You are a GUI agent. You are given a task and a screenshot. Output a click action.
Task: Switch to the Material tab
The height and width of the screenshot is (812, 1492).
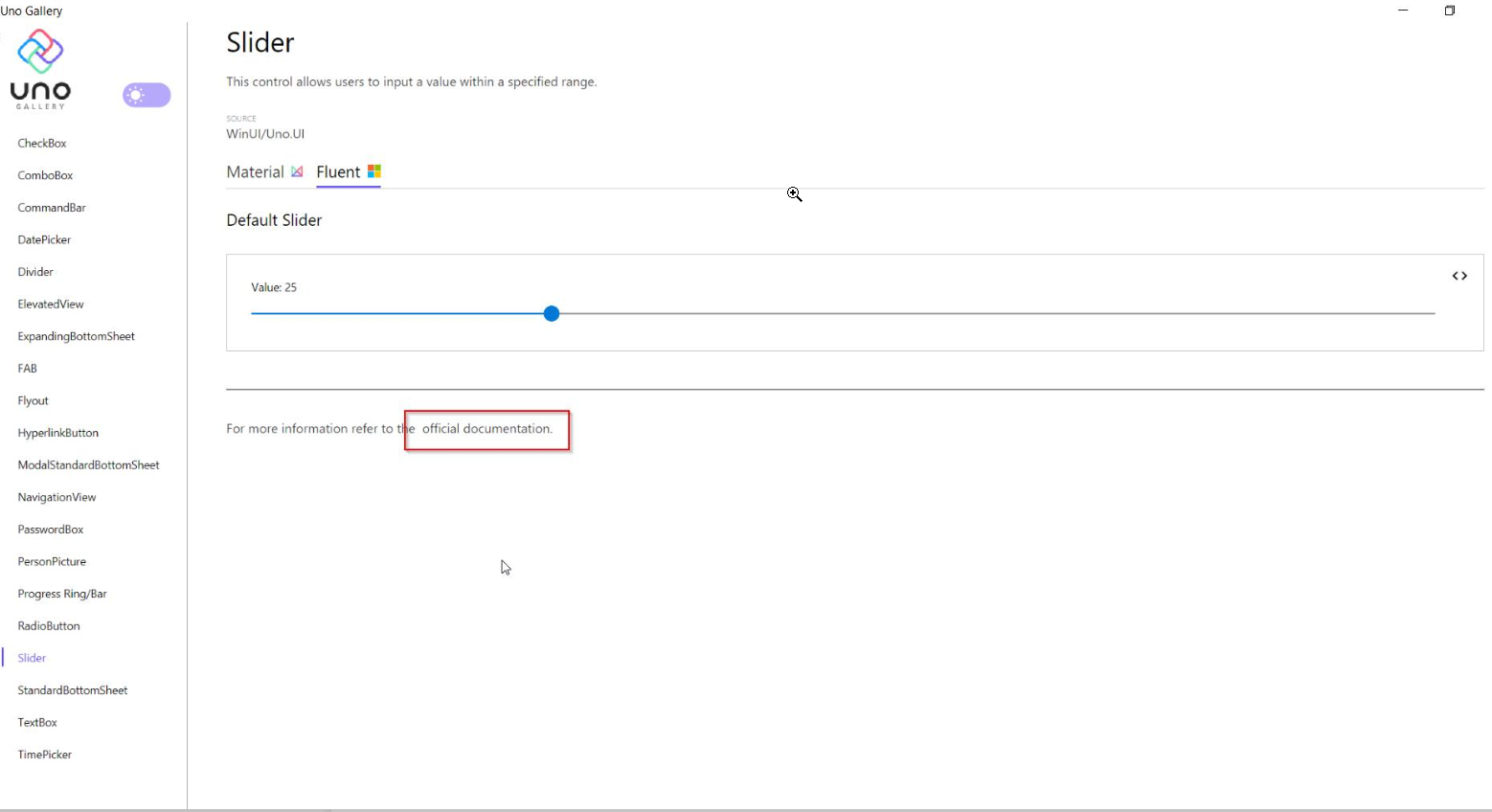pos(255,171)
